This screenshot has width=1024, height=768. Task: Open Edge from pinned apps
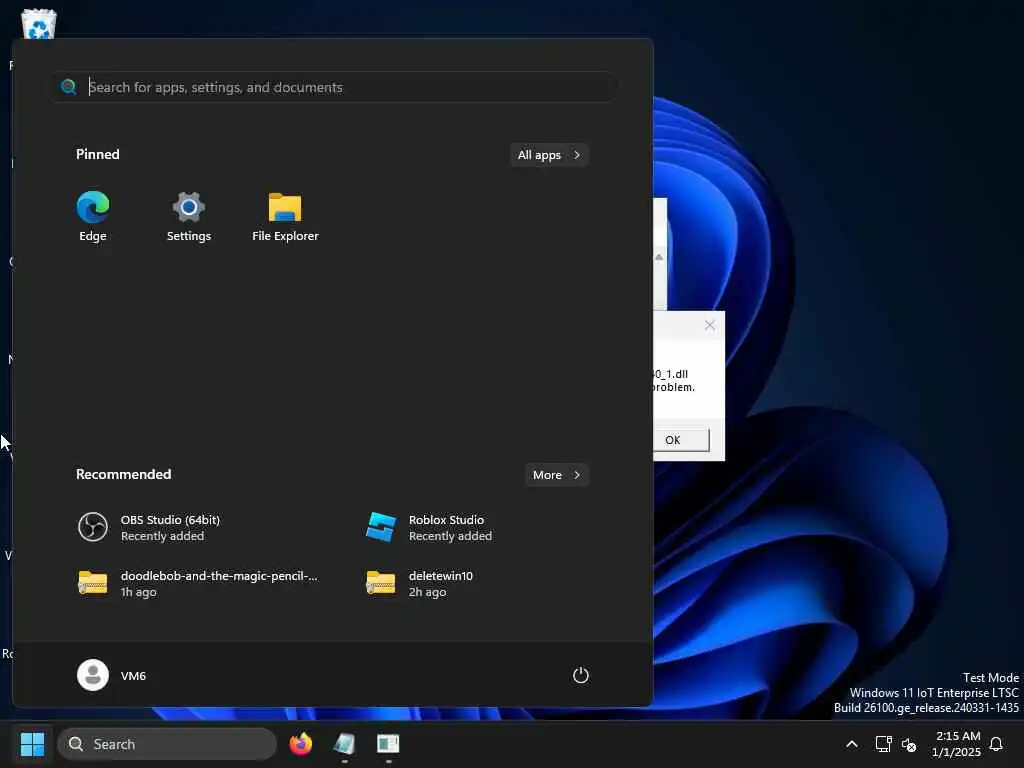[93, 216]
